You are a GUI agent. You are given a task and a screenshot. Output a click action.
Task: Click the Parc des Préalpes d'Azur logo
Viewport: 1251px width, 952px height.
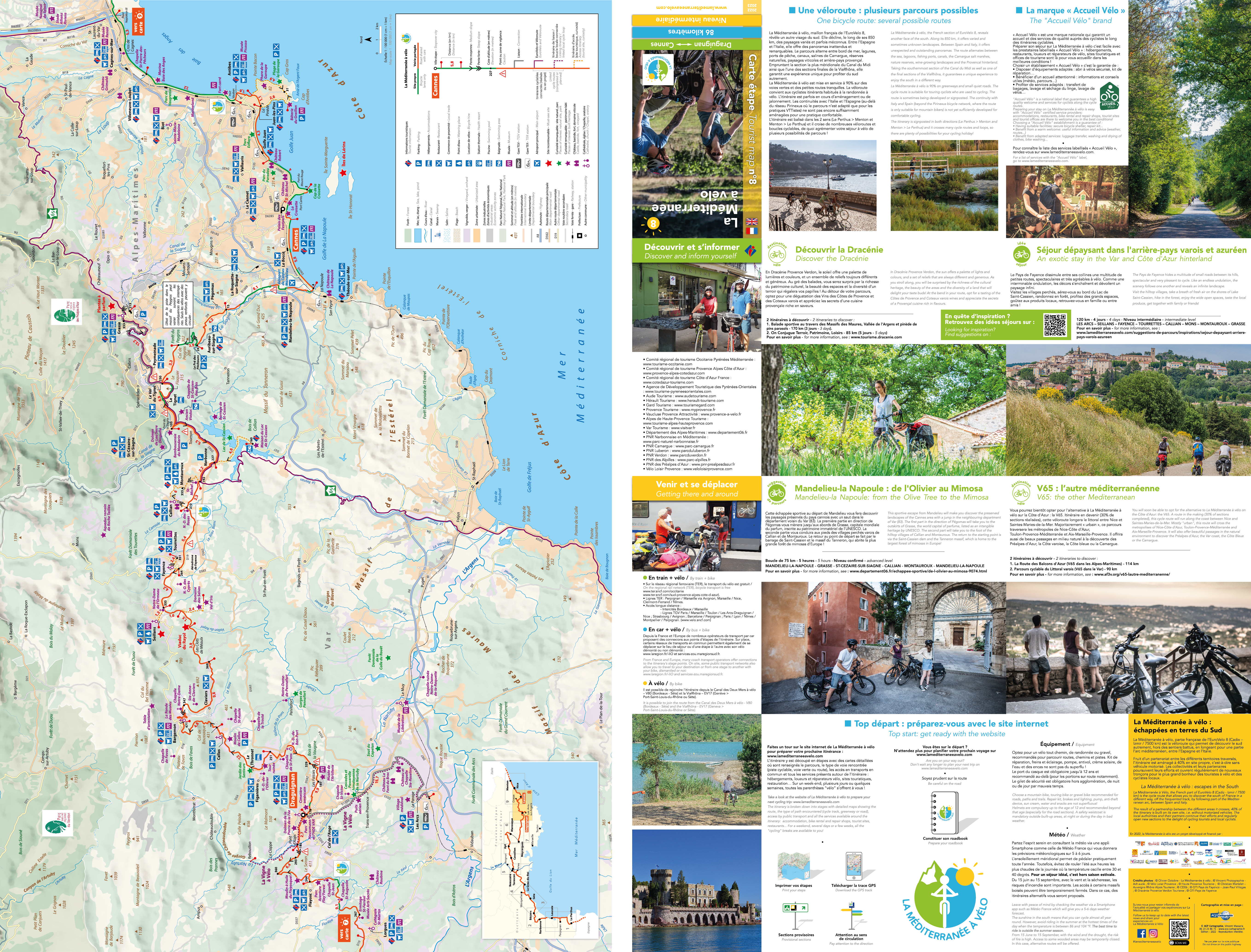point(67,312)
